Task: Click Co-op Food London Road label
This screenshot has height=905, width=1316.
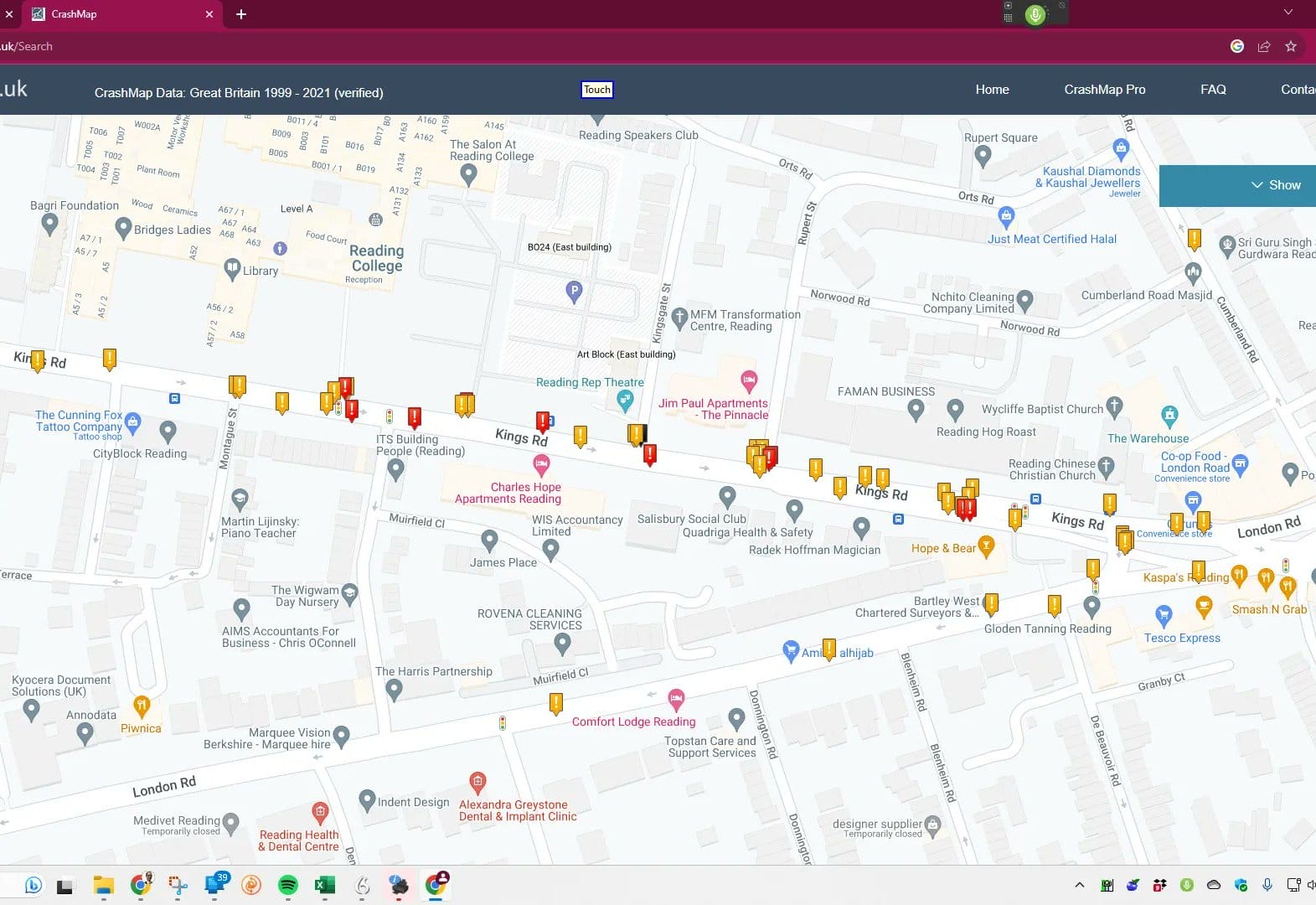Action: [1195, 462]
